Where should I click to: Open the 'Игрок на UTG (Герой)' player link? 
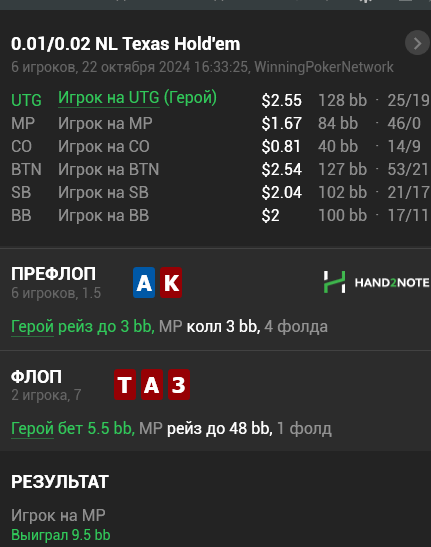click(137, 98)
